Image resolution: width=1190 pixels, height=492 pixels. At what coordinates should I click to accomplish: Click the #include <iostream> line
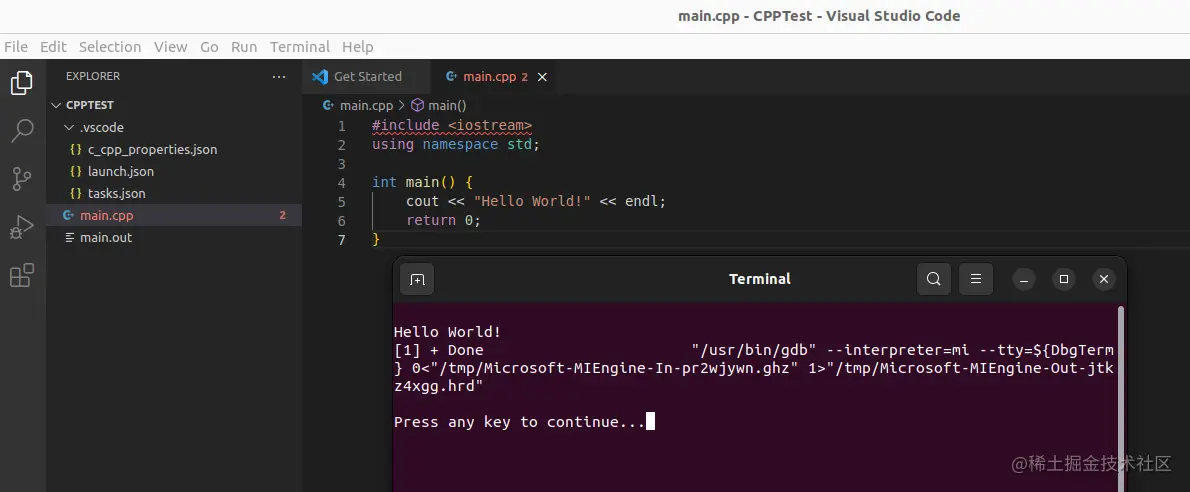[x=452, y=125]
